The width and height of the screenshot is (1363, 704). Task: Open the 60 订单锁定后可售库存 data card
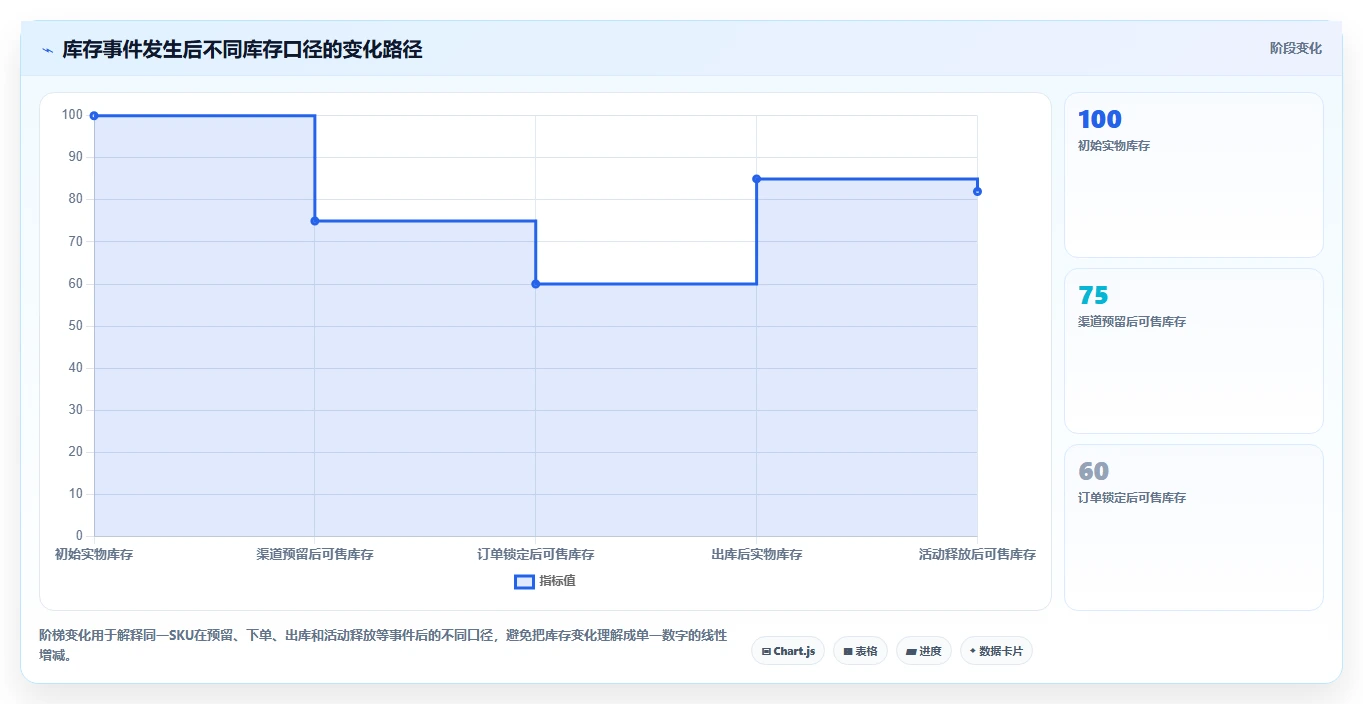[x=1194, y=527]
